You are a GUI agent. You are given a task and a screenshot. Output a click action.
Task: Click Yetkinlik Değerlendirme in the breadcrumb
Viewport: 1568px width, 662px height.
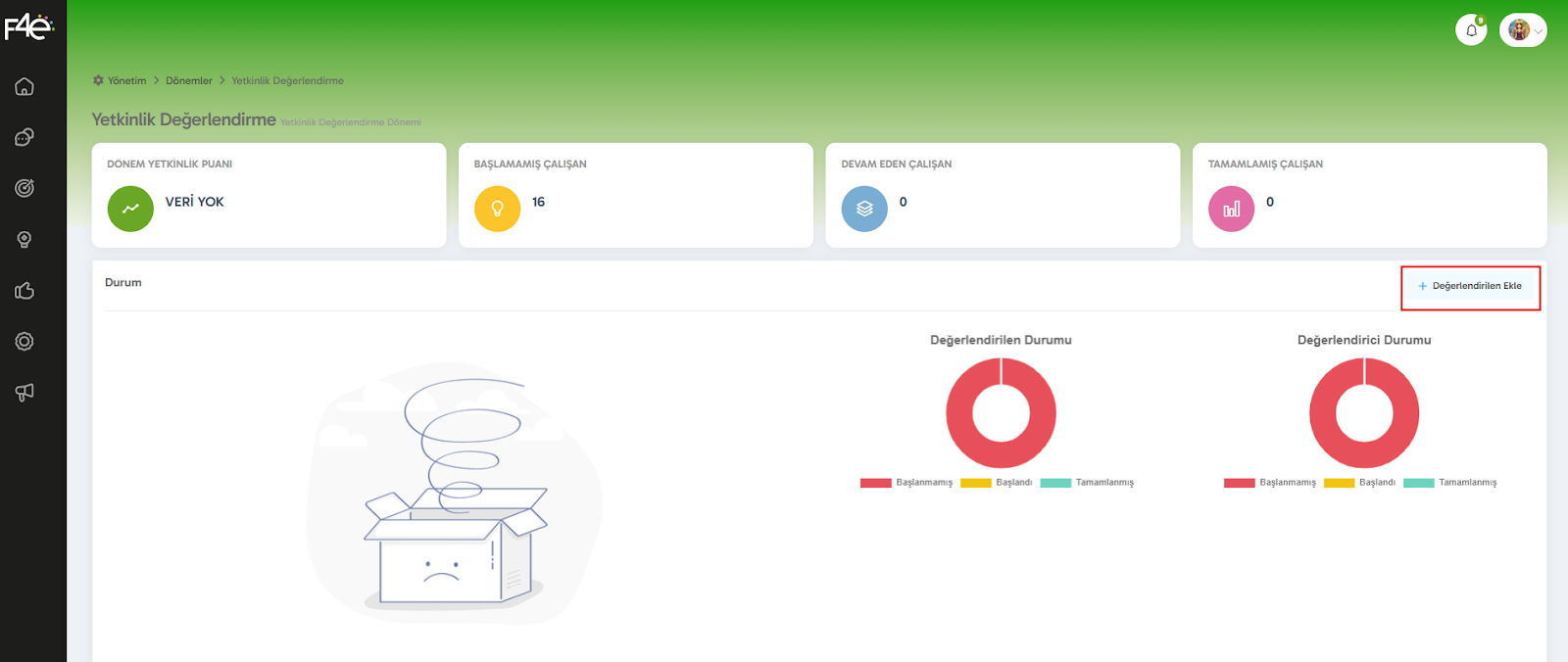[x=287, y=81]
